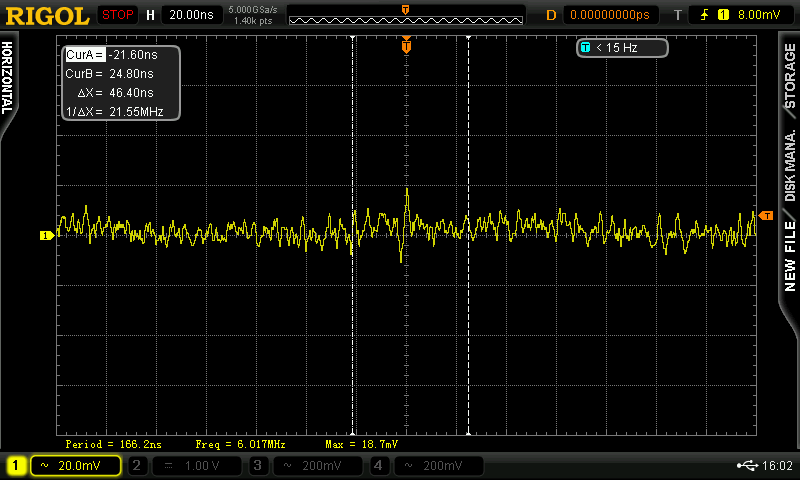Click the orange T marker in the memory overview bar

(x=406, y=10)
